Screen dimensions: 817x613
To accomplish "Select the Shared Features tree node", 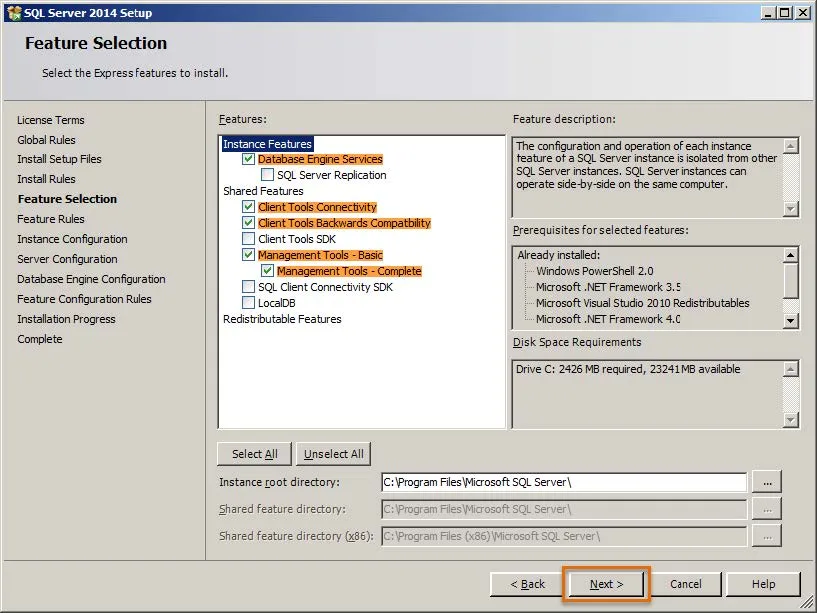I will [263, 191].
